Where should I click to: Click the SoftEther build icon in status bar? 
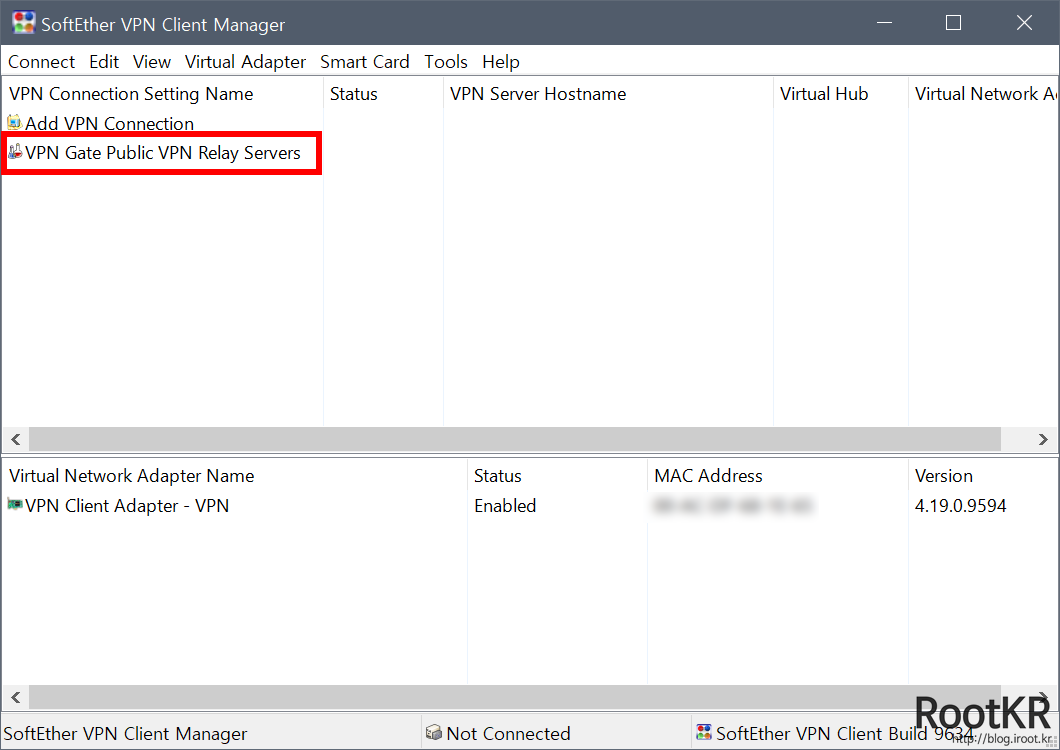click(704, 732)
